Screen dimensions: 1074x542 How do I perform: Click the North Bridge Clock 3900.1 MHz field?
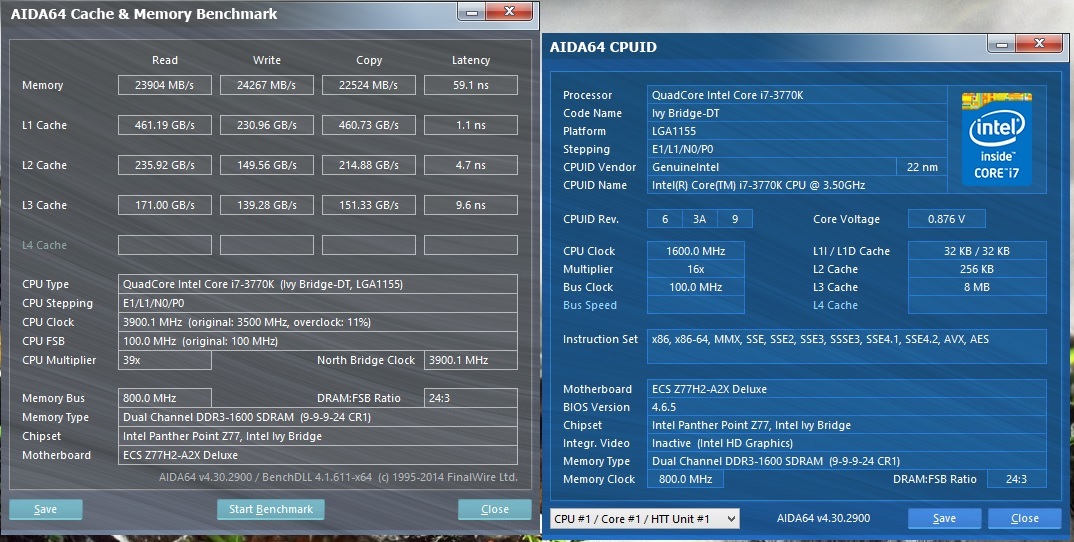471,360
